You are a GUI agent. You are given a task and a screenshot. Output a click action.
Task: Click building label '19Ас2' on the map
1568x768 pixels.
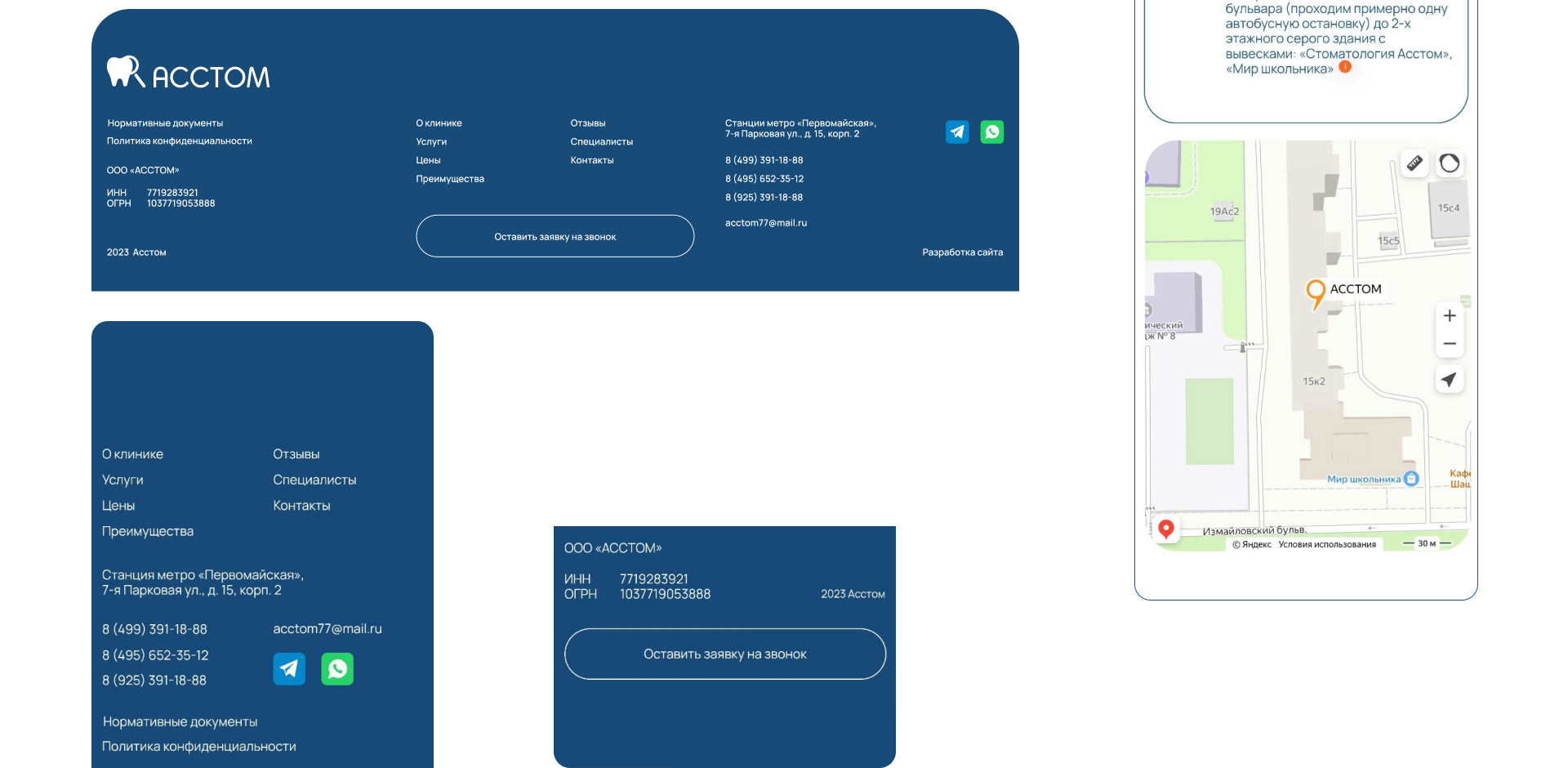click(x=1224, y=212)
